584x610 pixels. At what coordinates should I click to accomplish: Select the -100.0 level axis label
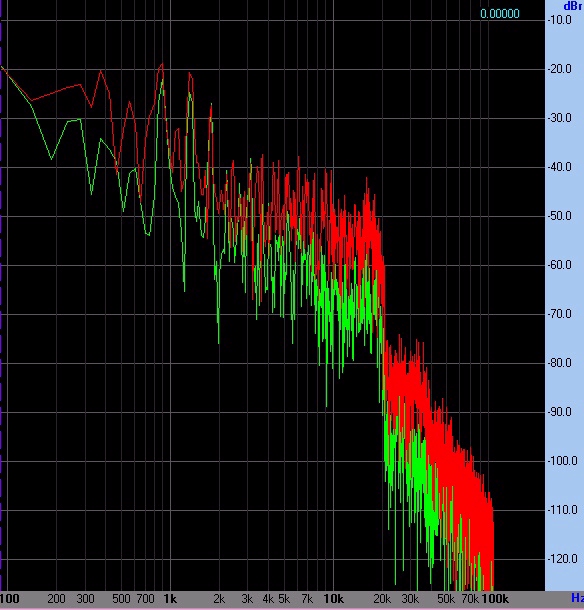(x=562, y=461)
